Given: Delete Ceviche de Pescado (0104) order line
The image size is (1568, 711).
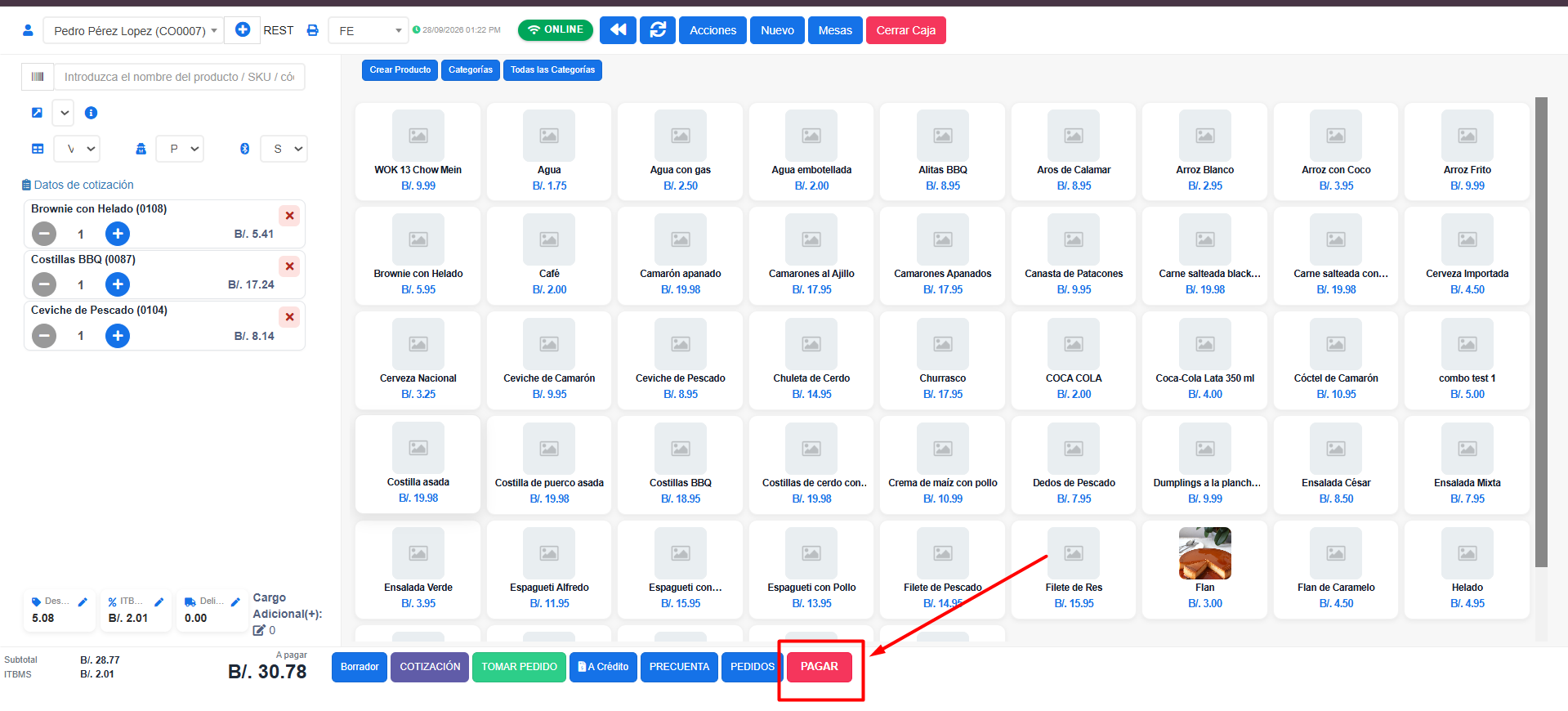Looking at the screenshot, I should (289, 317).
